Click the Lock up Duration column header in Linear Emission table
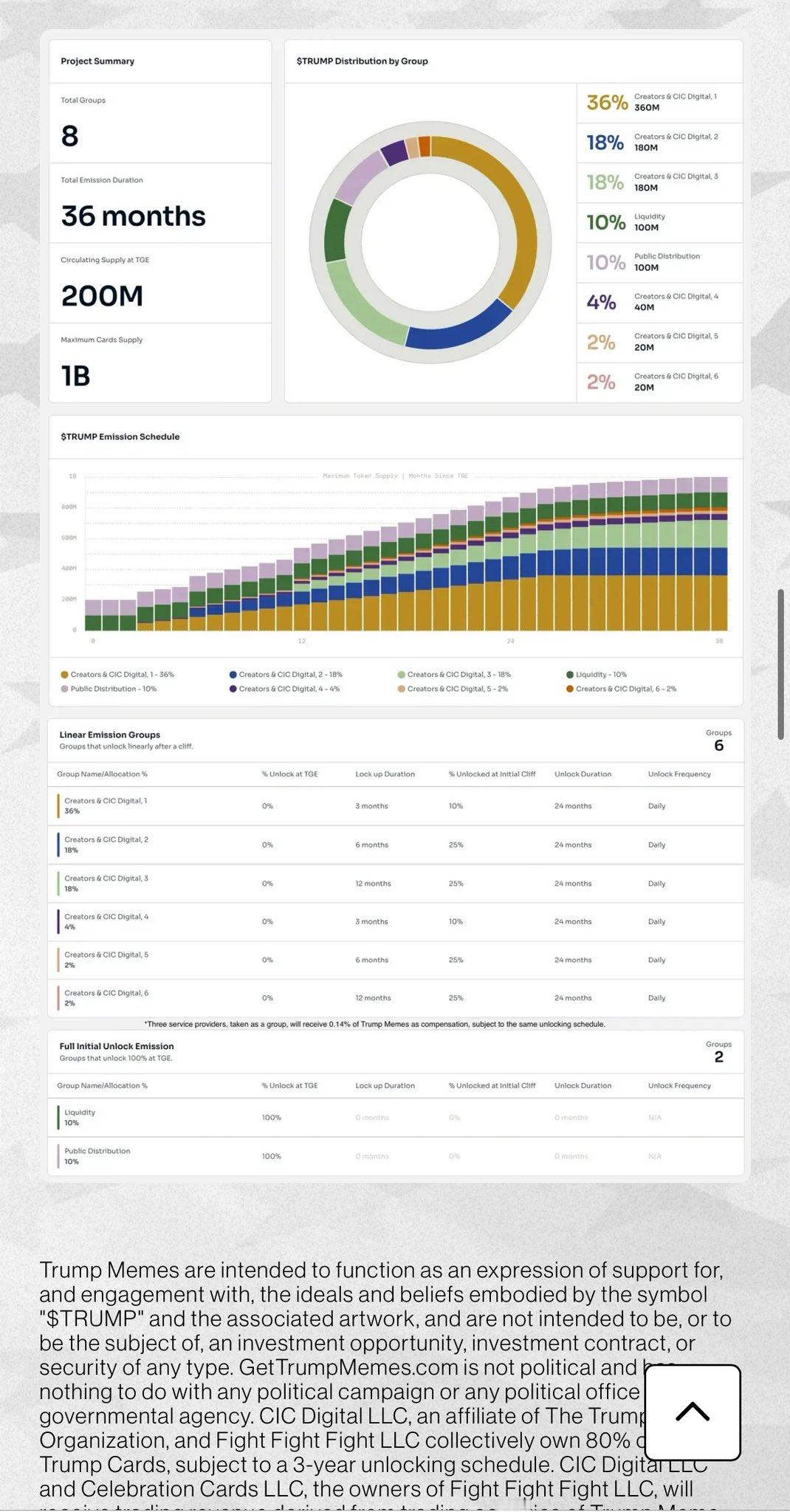The width and height of the screenshot is (790, 1512). 385,774
